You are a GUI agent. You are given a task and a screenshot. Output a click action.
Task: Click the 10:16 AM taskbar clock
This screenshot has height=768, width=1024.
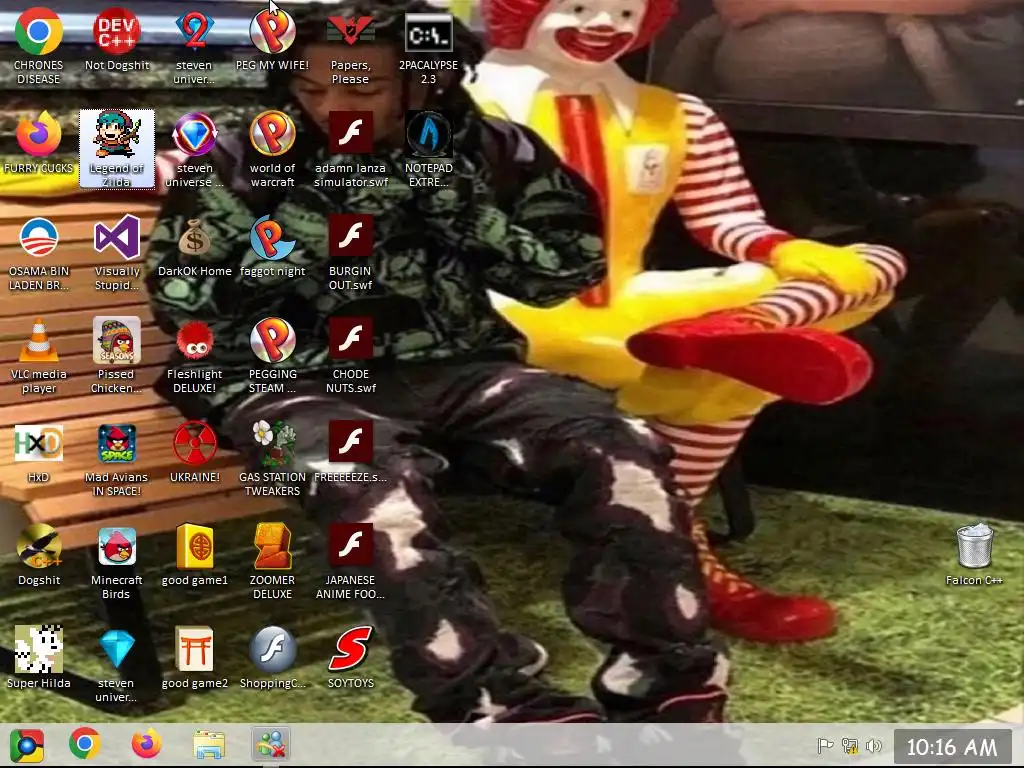[952, 746]
